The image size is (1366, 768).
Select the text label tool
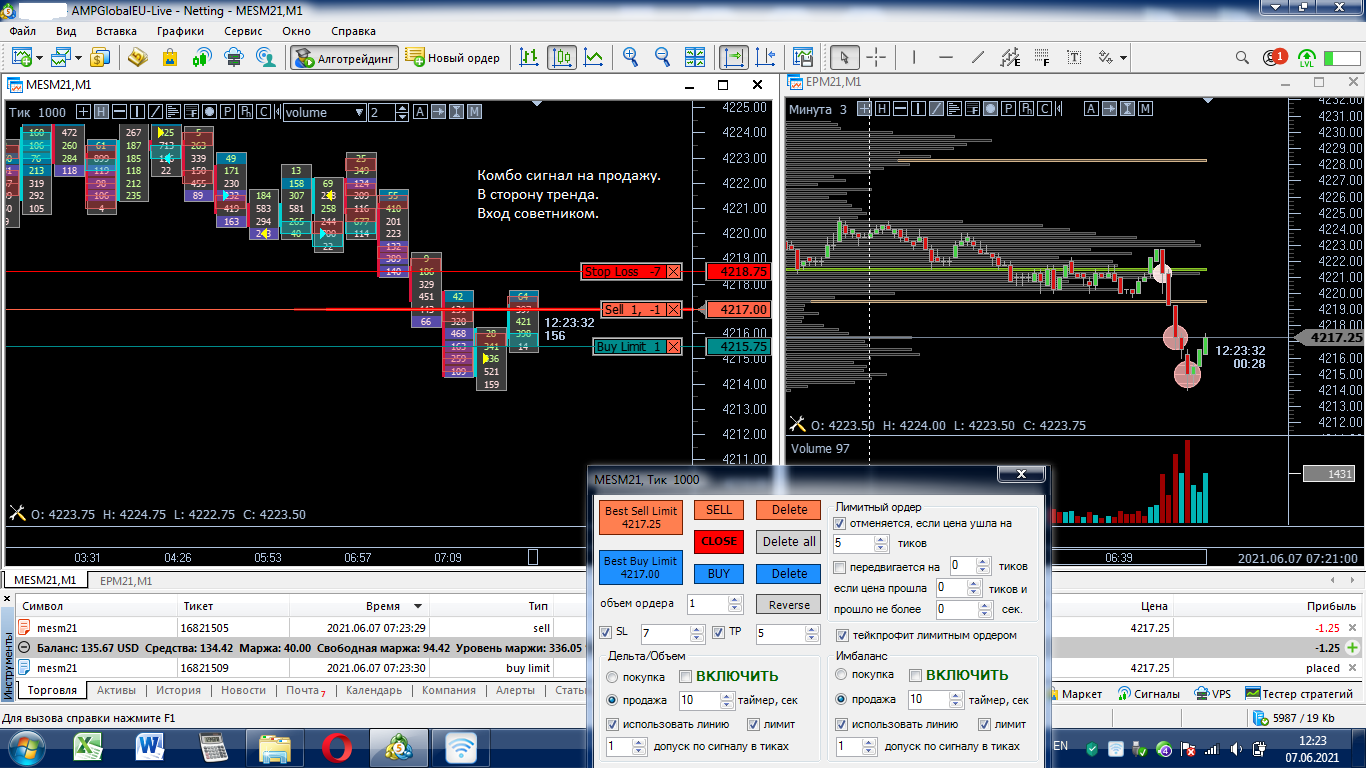[x=1076, y=58]
